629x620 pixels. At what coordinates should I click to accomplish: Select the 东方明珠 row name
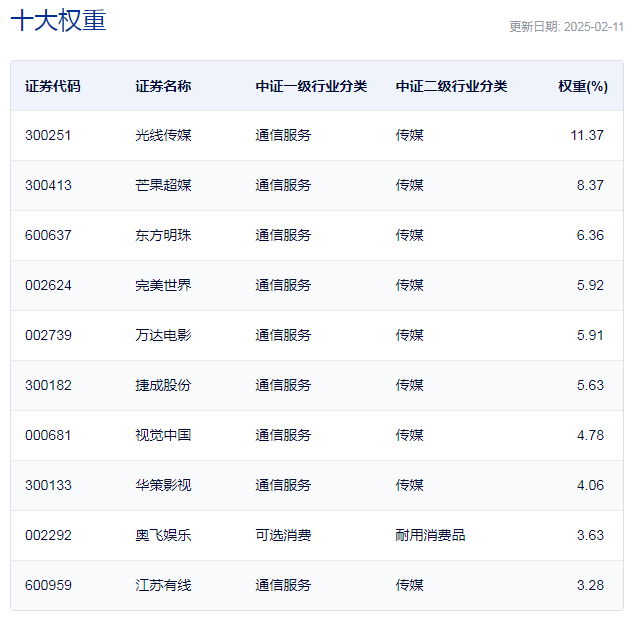click(x=163, y=235)
